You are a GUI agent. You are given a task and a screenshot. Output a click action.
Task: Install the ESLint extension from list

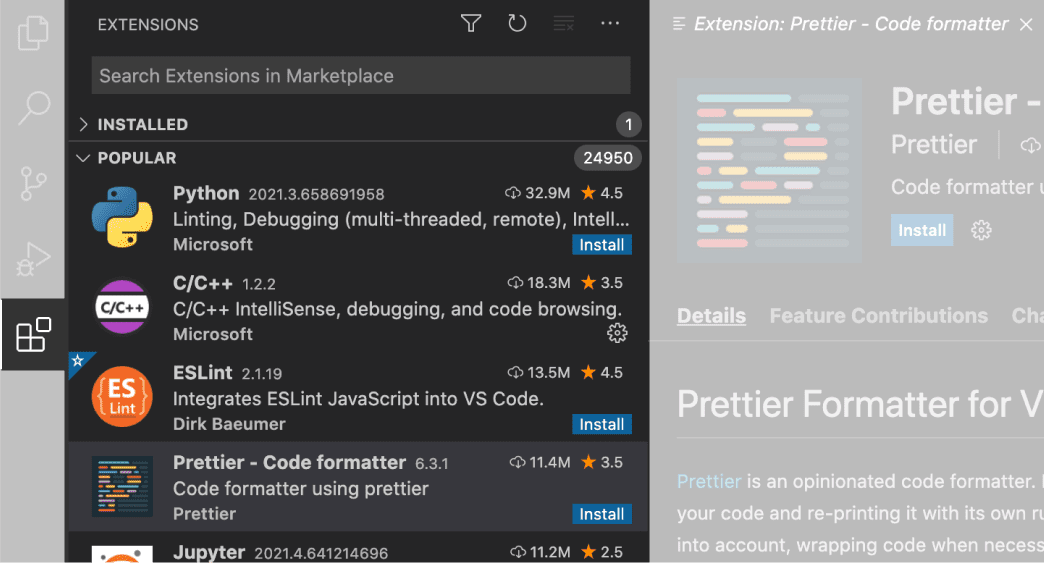click(601, 425)
